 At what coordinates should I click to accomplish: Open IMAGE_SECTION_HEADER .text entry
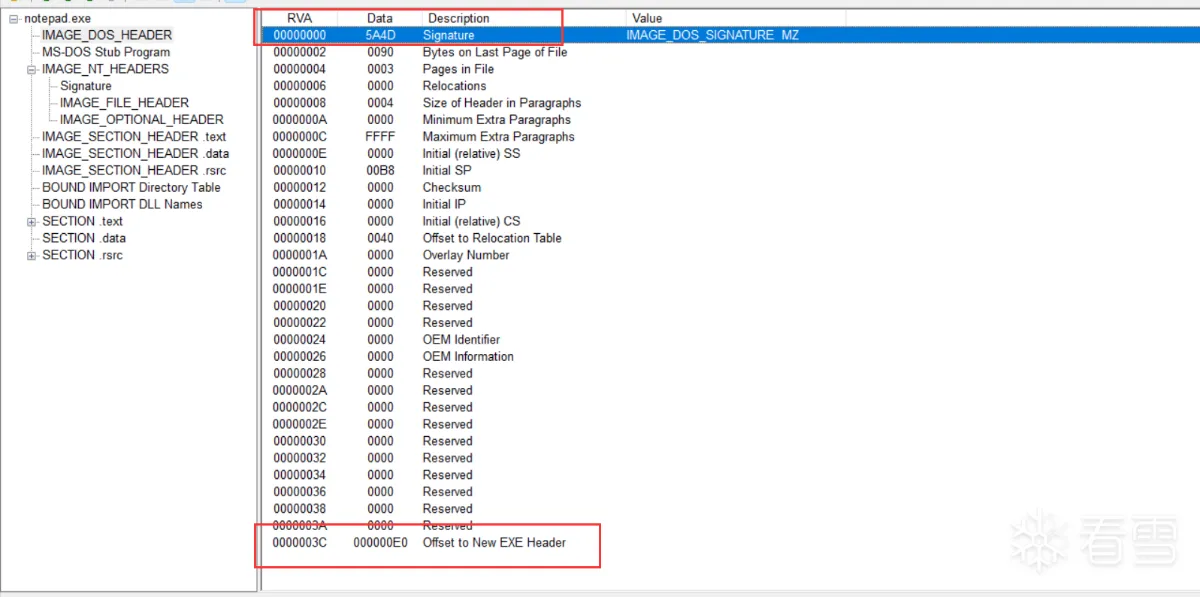(x=134, y=137)
